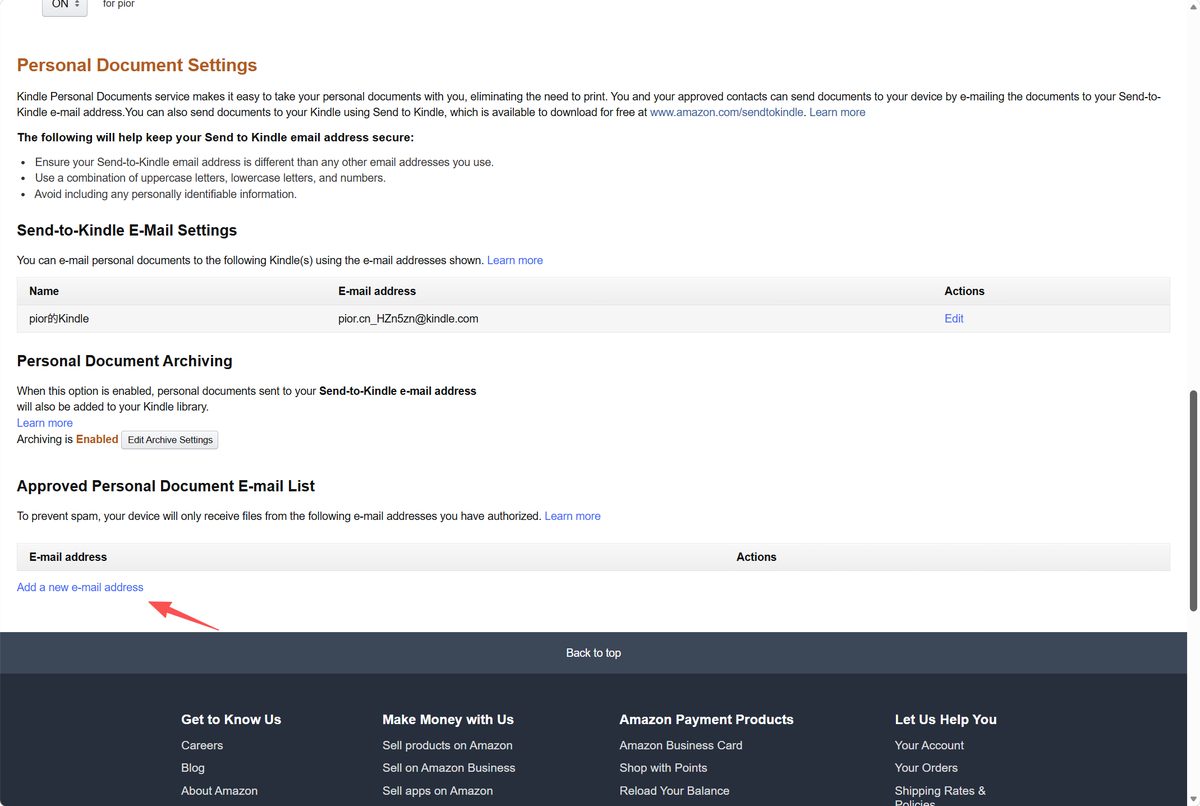Click the Actions header in Send-to-Kindle table
The width and height of the screenshot is (1200, 806).
(964, 291)
